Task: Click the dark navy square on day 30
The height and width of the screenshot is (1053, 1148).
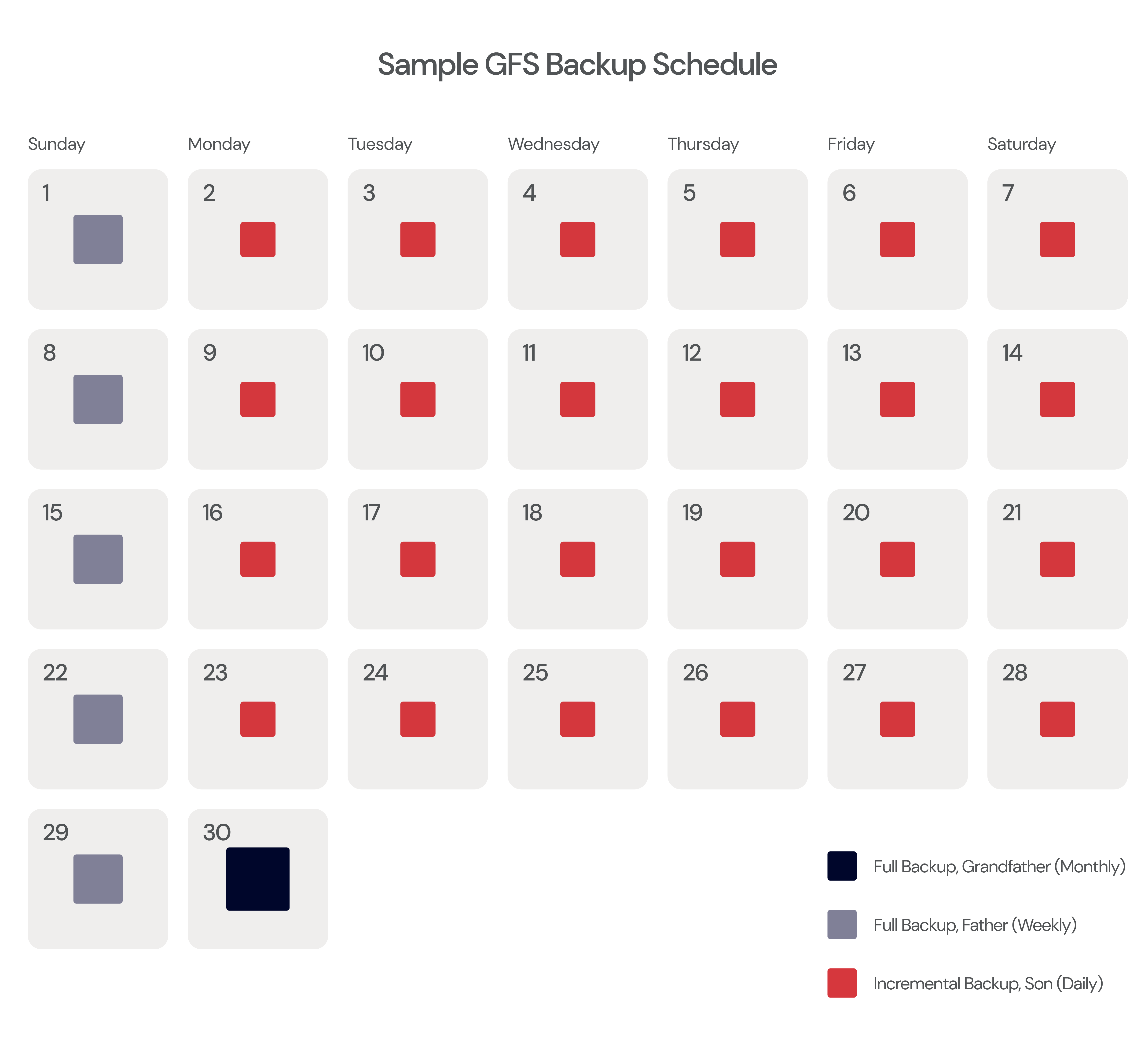Action: point(258,879)
